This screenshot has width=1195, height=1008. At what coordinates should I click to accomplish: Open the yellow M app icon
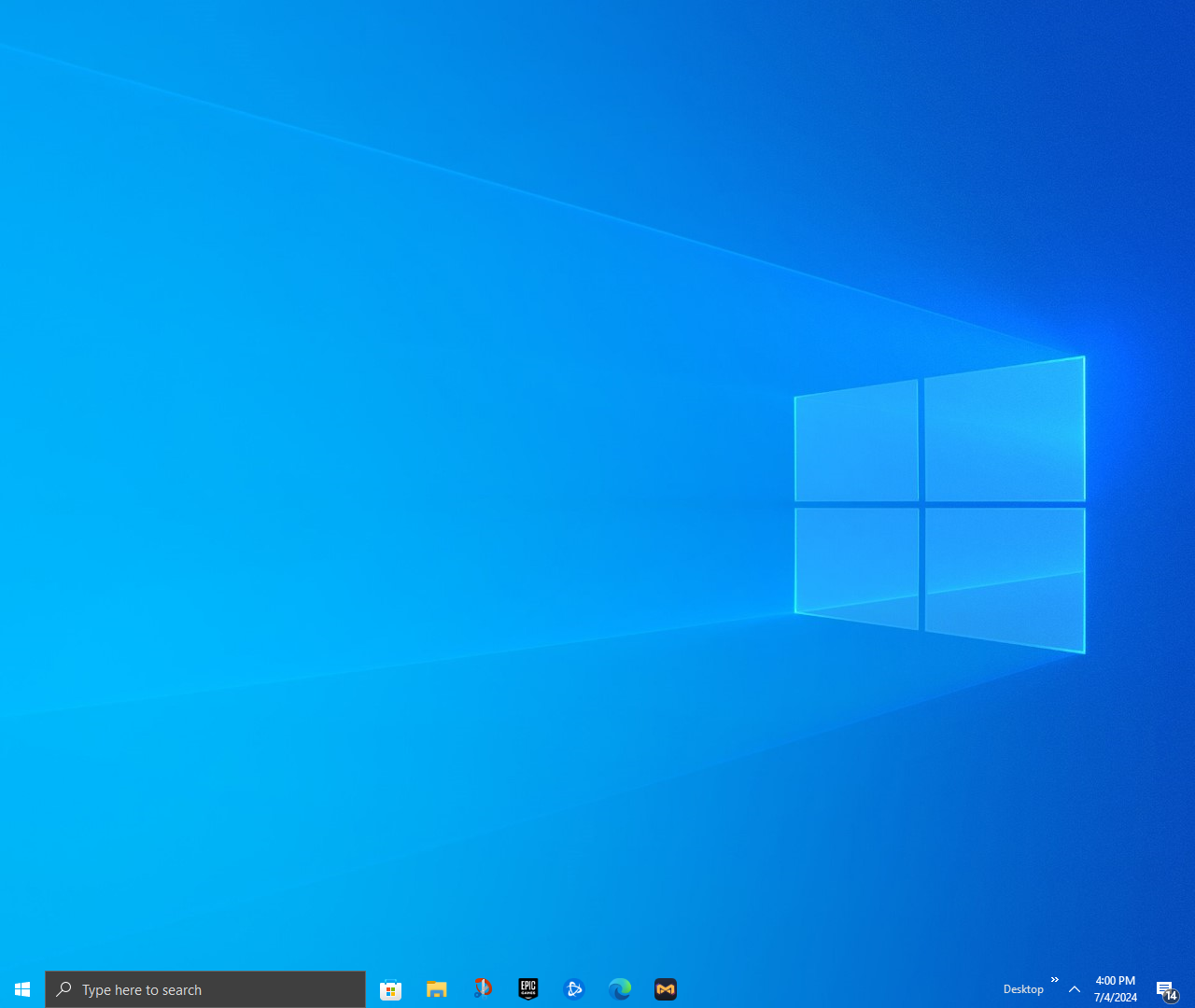click(666, 989)
